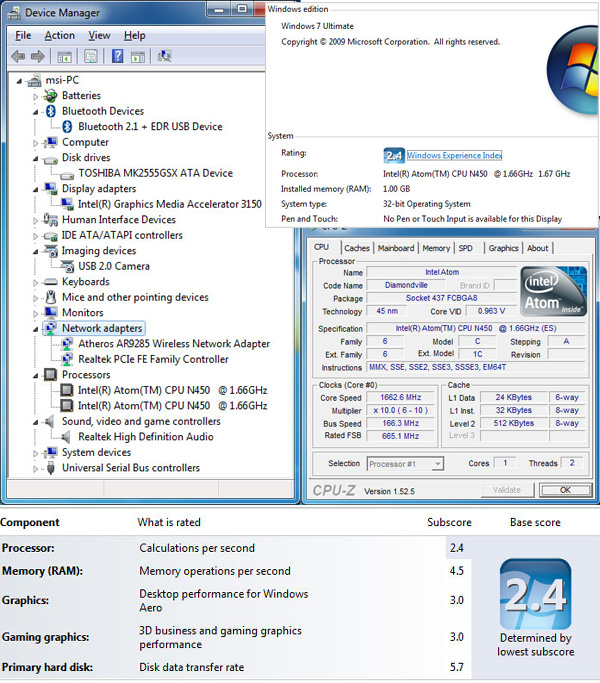This screenshot has height=683, width=600.
Task: Click the Package Socket 437 FCBGA8 value
Action: tap(441, 298)
